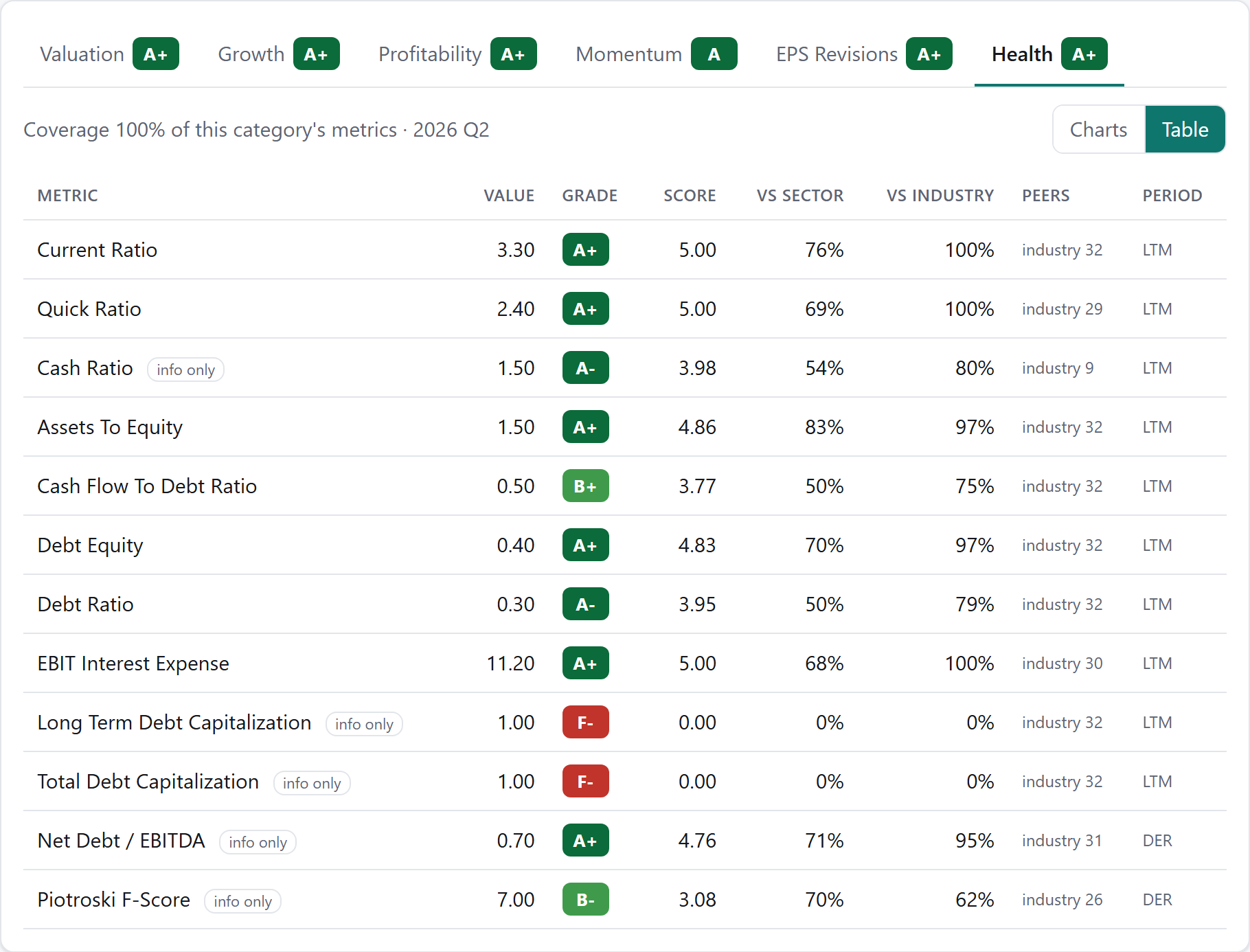Go to the Momentum tab
Screen dimensions: 1250x952
pyautogui.click(x=657, y=54)
